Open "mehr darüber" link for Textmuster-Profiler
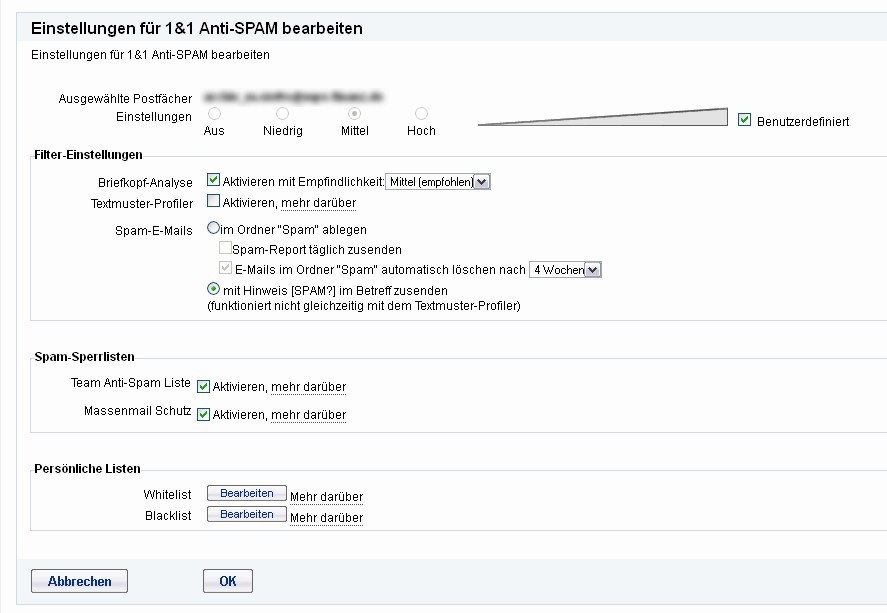The image size is (887, 613). (x=318, y=204)
